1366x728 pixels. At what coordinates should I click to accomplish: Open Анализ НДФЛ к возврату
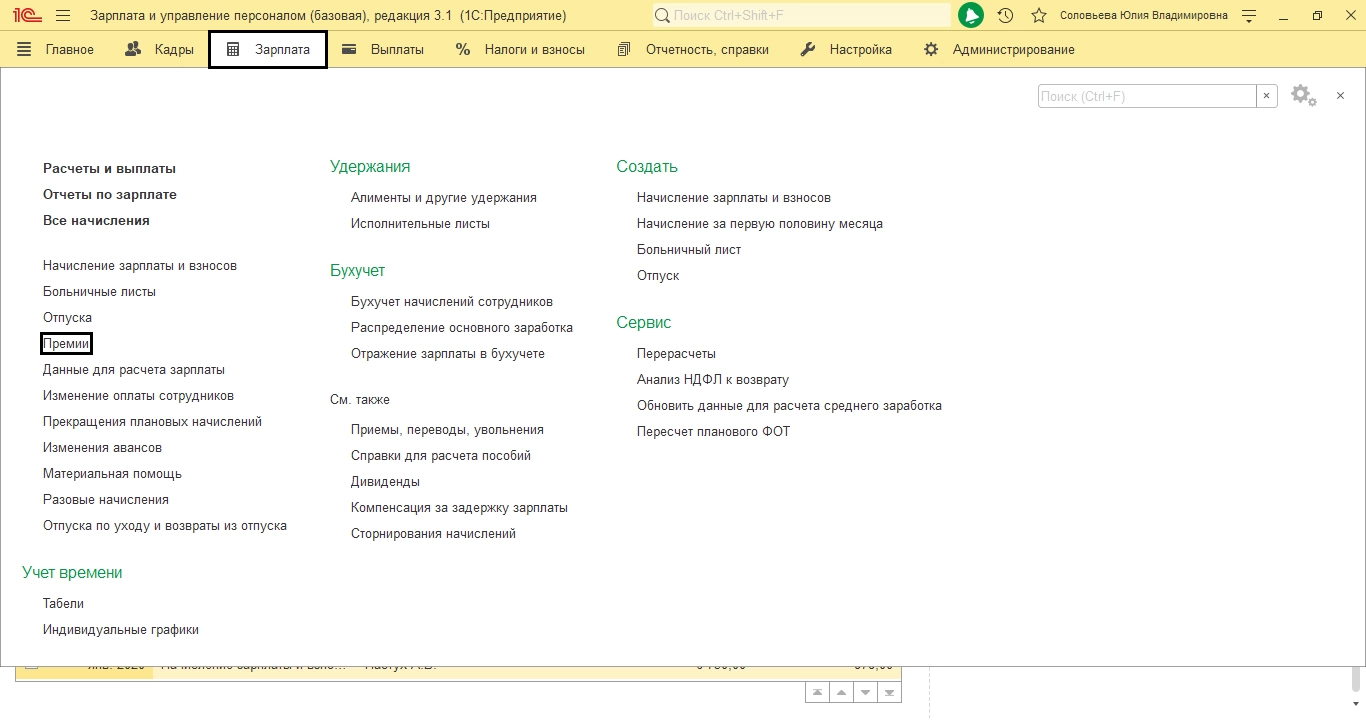pos(713,379)
